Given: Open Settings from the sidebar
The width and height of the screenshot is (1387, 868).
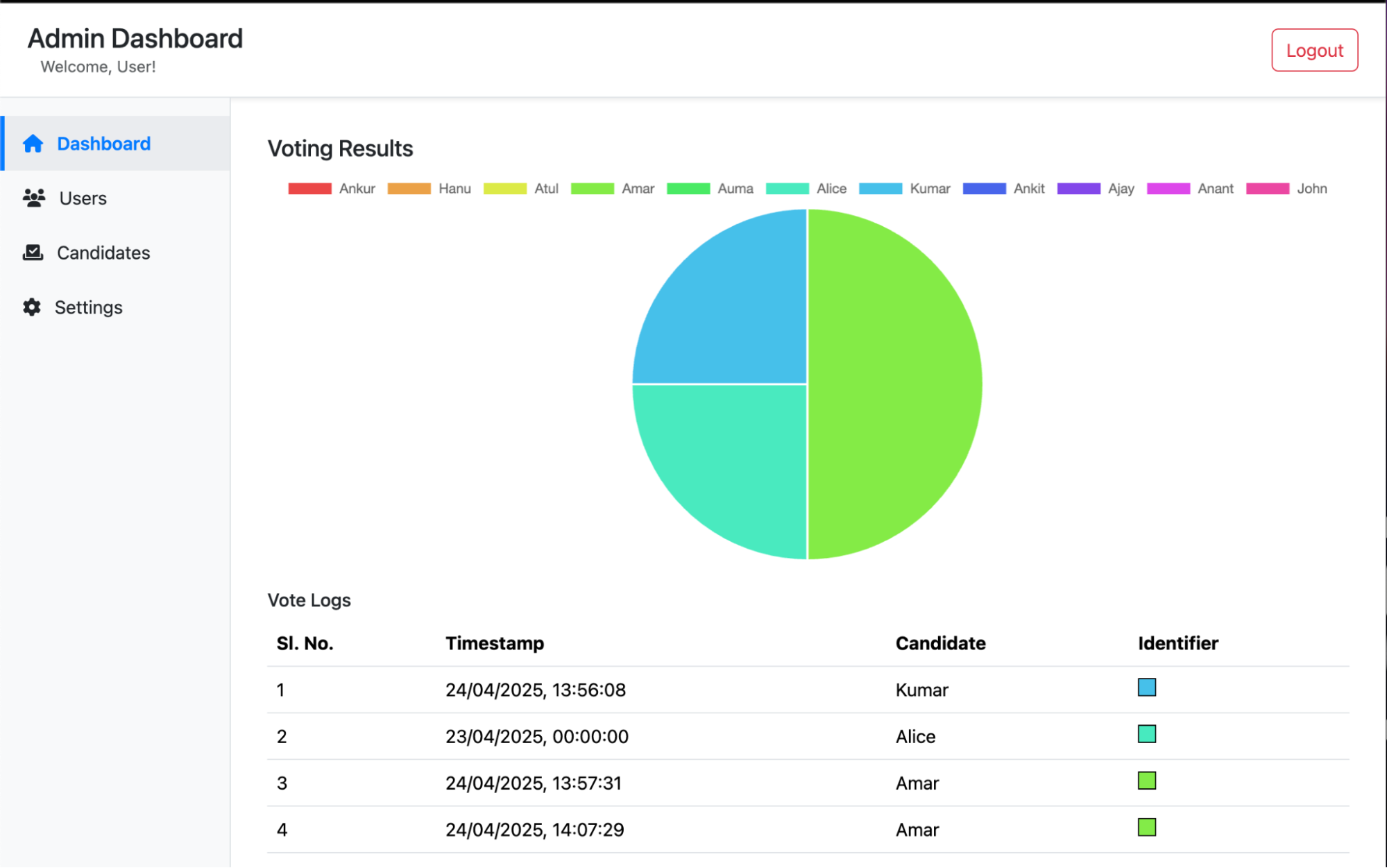Looking at the screenshot, I should pos(88,307).
